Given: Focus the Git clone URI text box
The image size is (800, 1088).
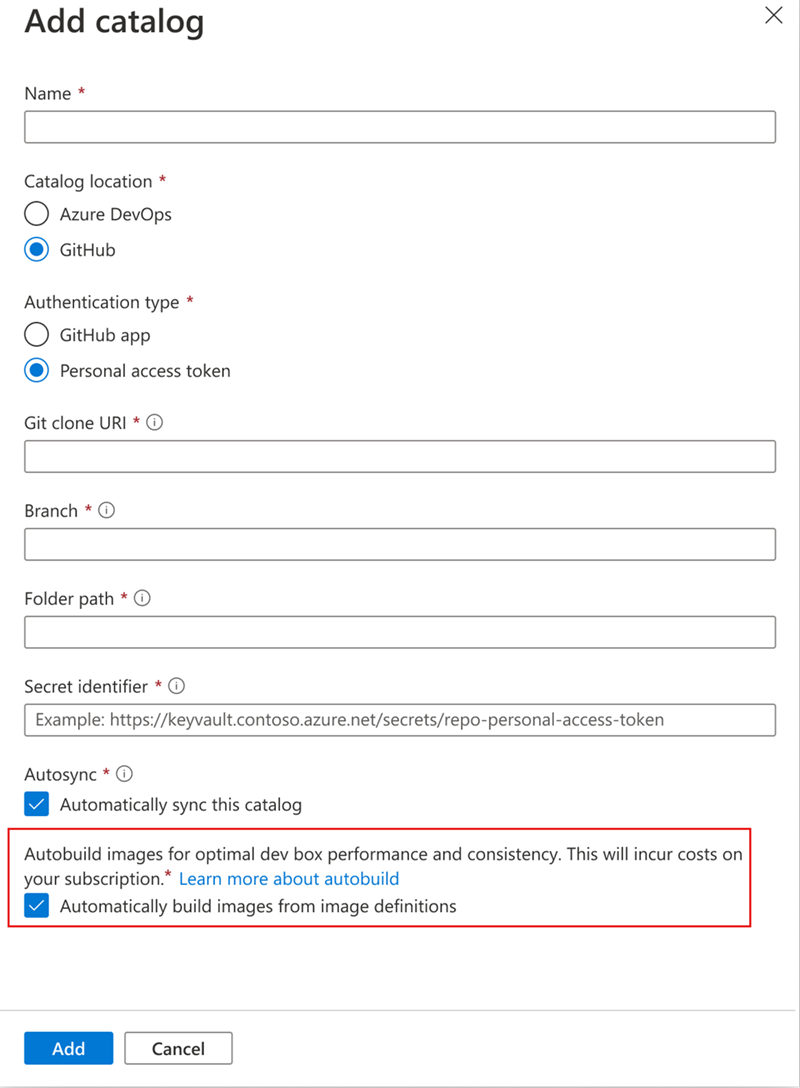Looking at the screenshot, I should [x=400, y=456].
